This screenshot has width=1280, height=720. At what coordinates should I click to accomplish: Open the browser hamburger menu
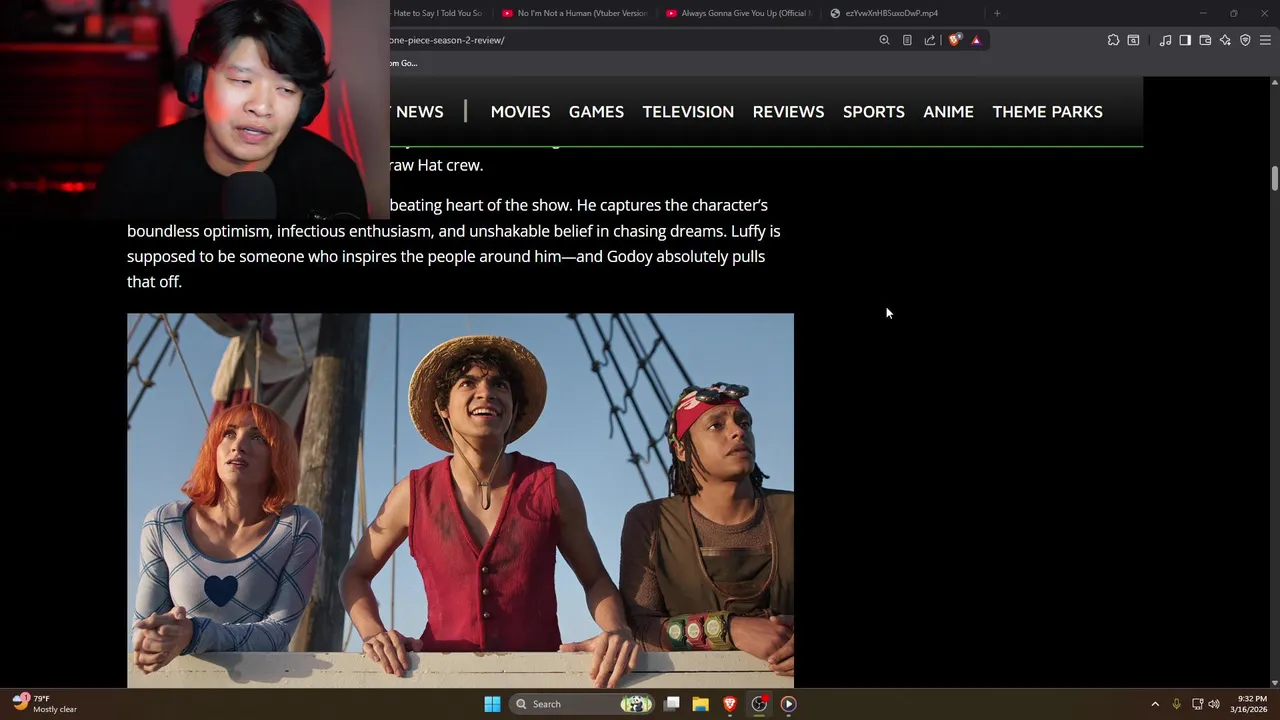1265,40
